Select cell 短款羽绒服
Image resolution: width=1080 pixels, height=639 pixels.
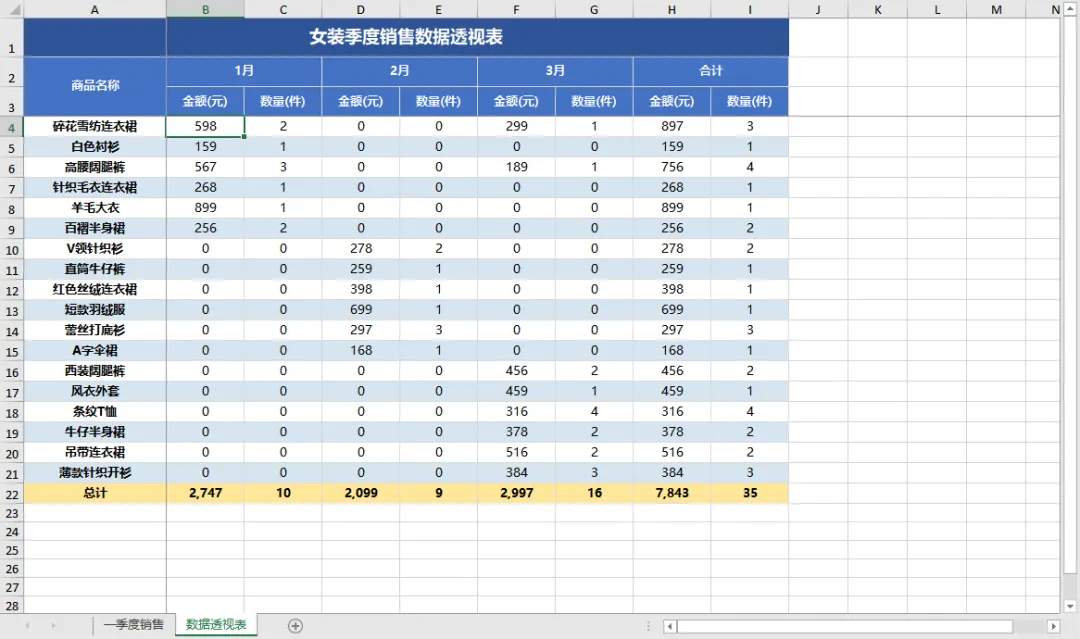tap(95, 310)
